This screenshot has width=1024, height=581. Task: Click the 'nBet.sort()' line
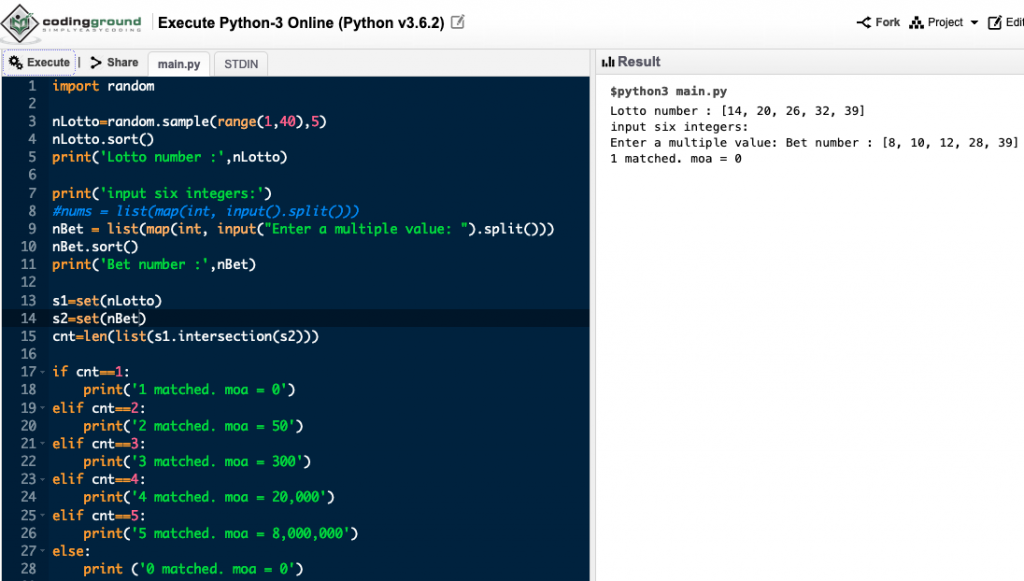click(95, 247)
